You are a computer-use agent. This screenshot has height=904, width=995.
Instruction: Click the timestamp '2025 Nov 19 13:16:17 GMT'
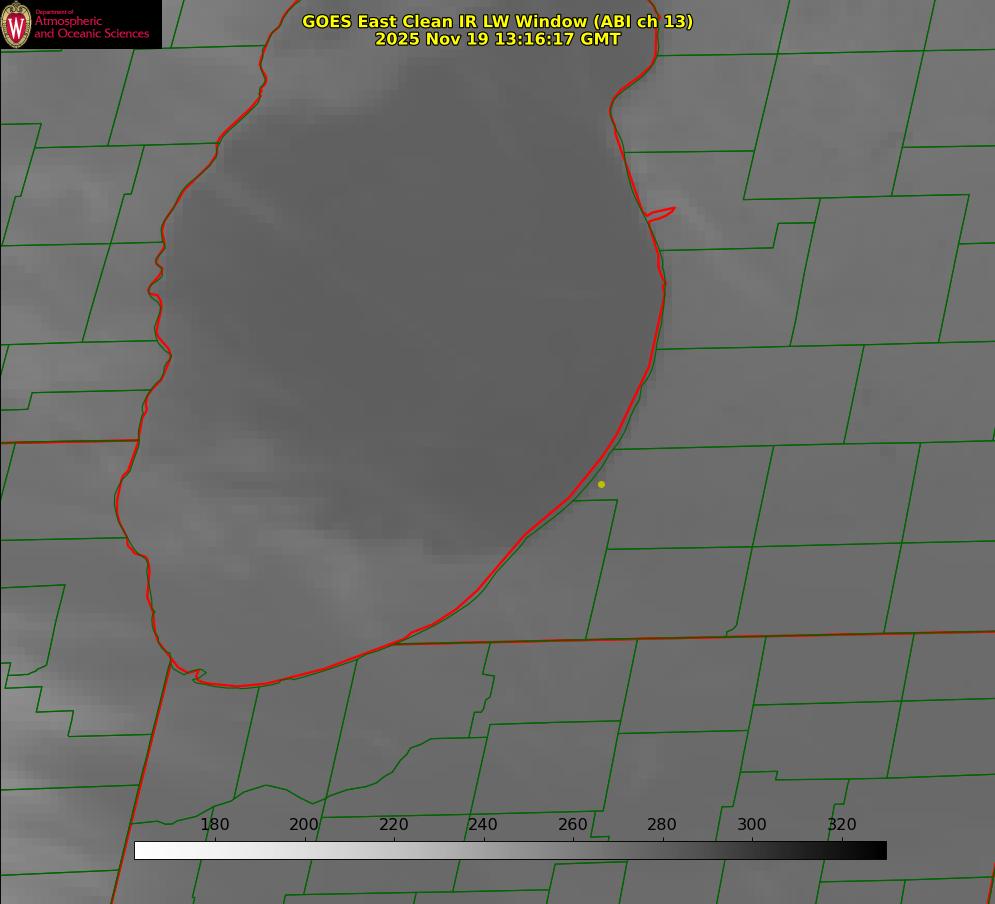498,39
